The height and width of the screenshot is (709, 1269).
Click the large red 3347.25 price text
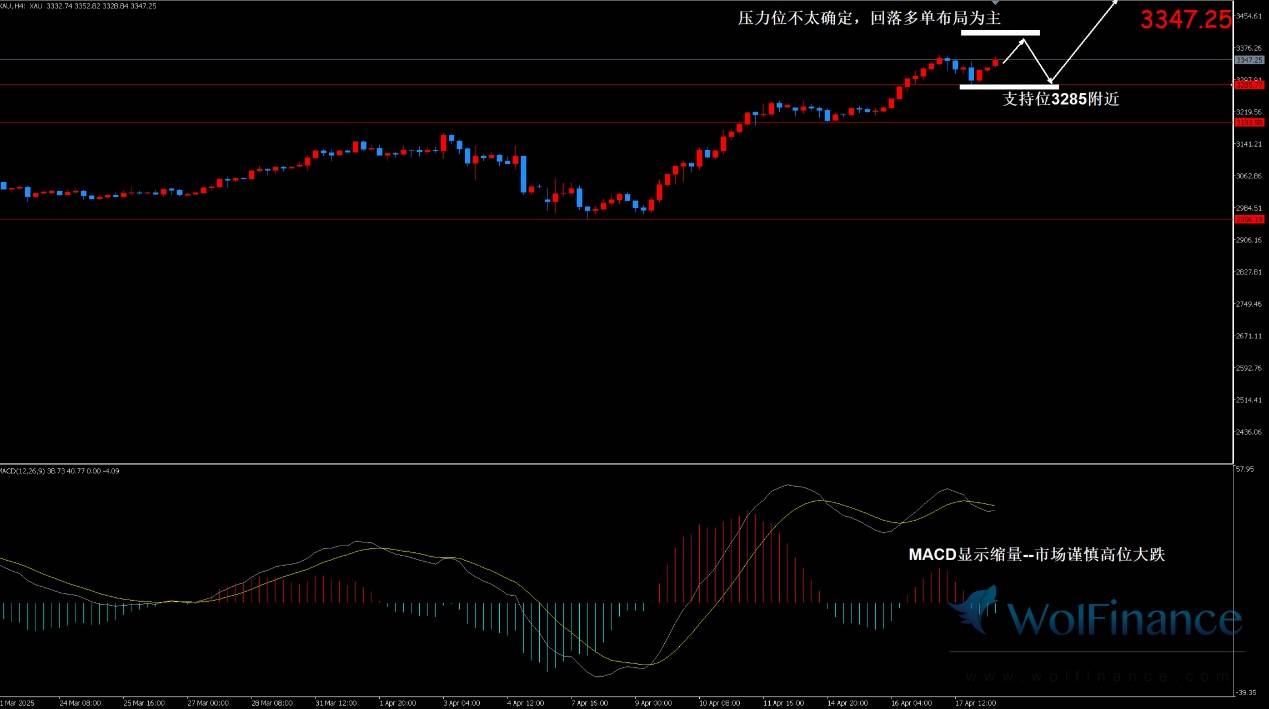click(1186, 19)
